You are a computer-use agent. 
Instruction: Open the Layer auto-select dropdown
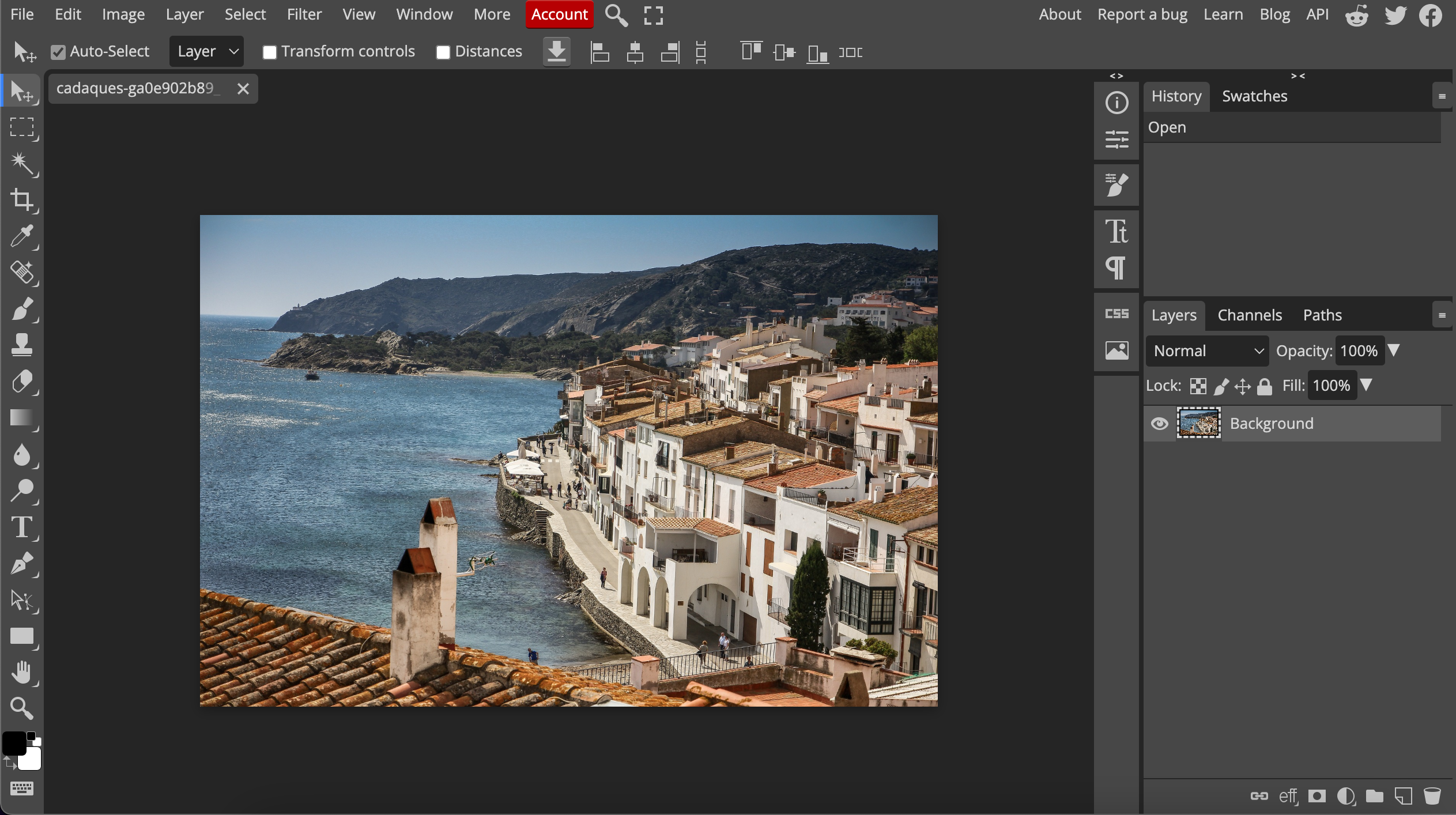(x=206, y=52)
